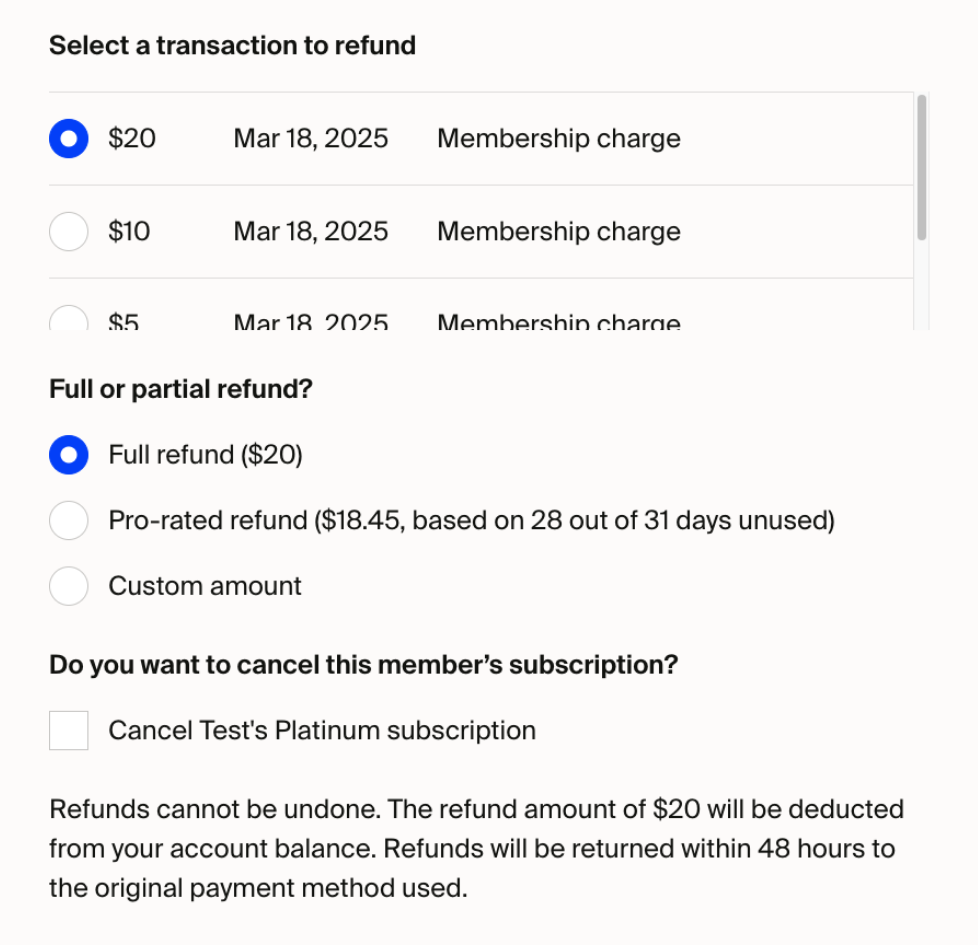
Task: Choose the Full refund ($20) option
Action: click(68, 455)
